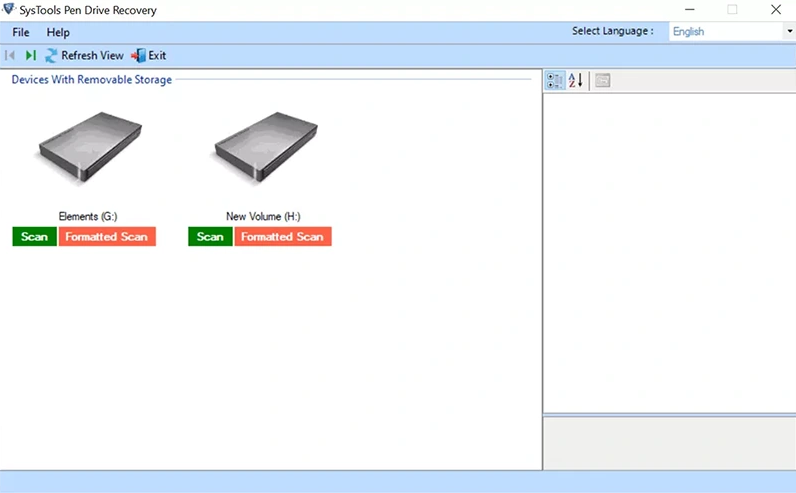Click the green next step arrow icon
Viewport: 796px width, 493px height.
31,55
